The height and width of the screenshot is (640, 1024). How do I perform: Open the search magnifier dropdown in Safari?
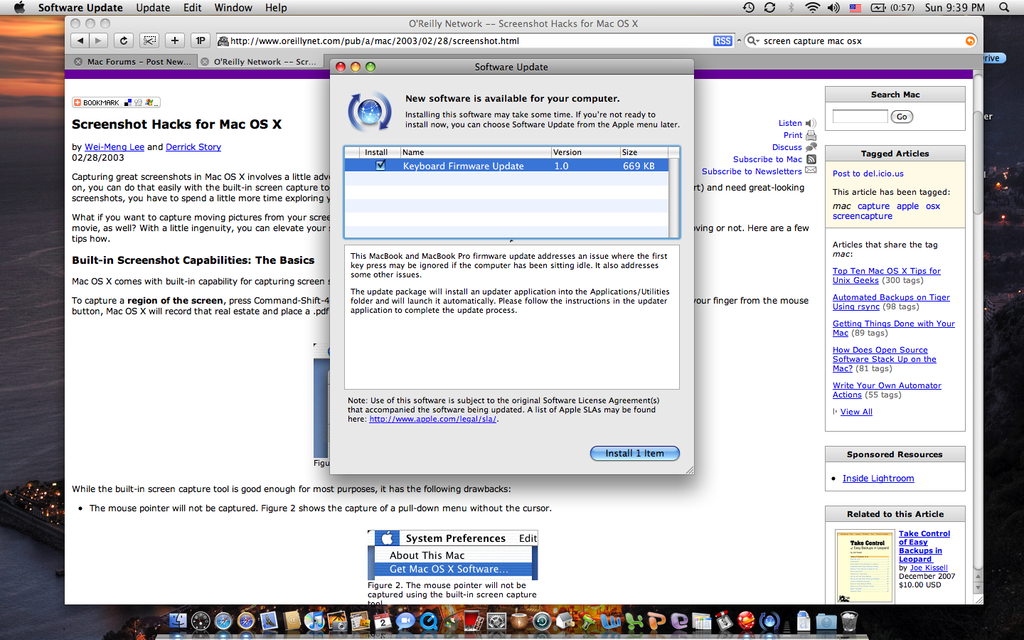click(x=753, y=40)
